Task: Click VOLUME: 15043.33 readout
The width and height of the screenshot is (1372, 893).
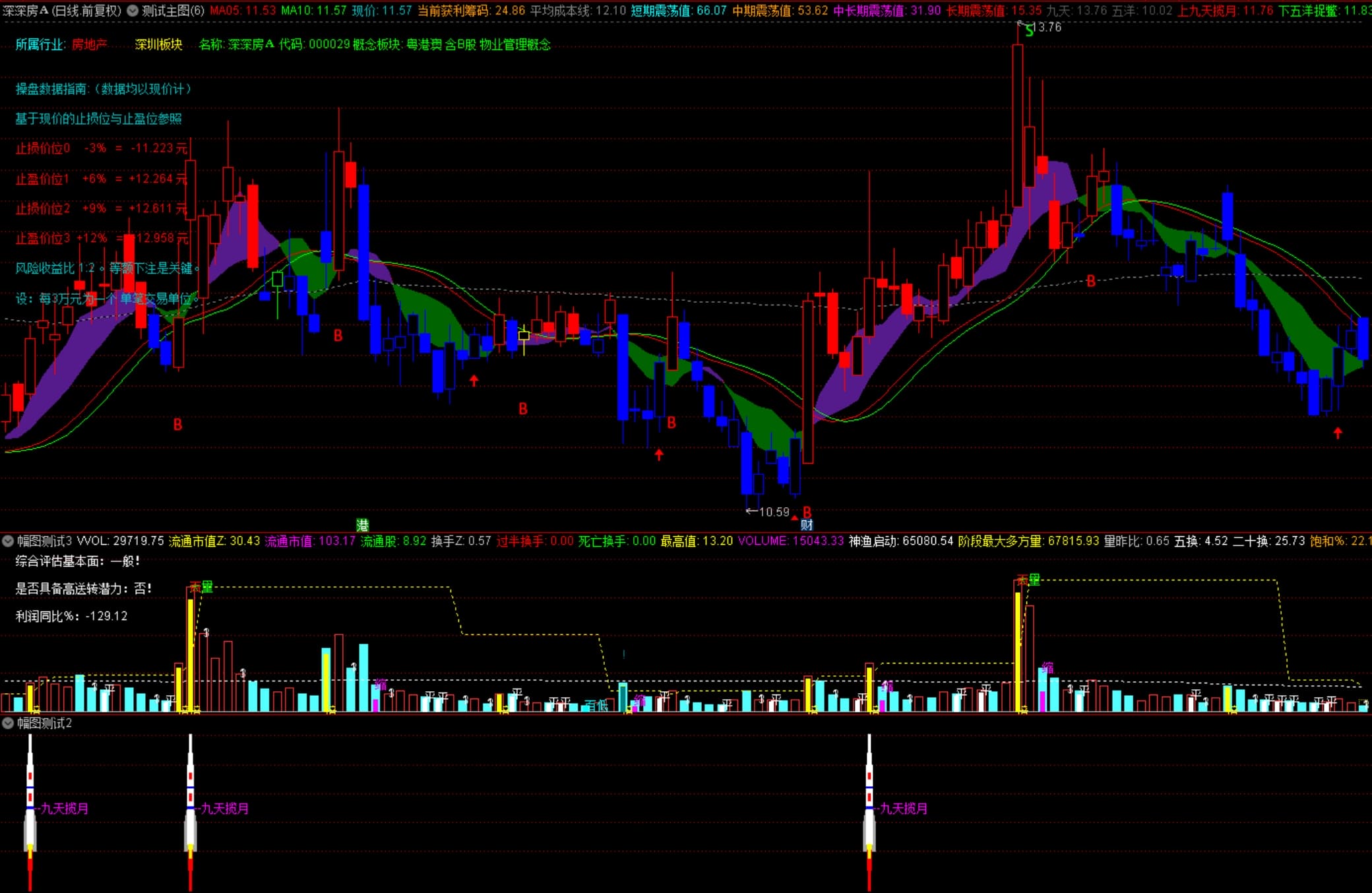Action: (790, 541)
